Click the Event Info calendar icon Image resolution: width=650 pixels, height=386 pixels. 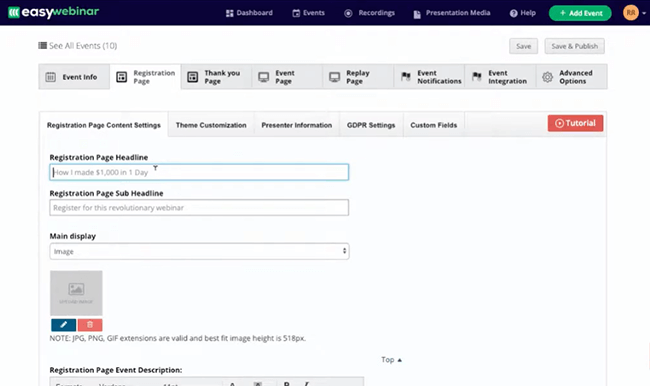click(x=51, y=77)
